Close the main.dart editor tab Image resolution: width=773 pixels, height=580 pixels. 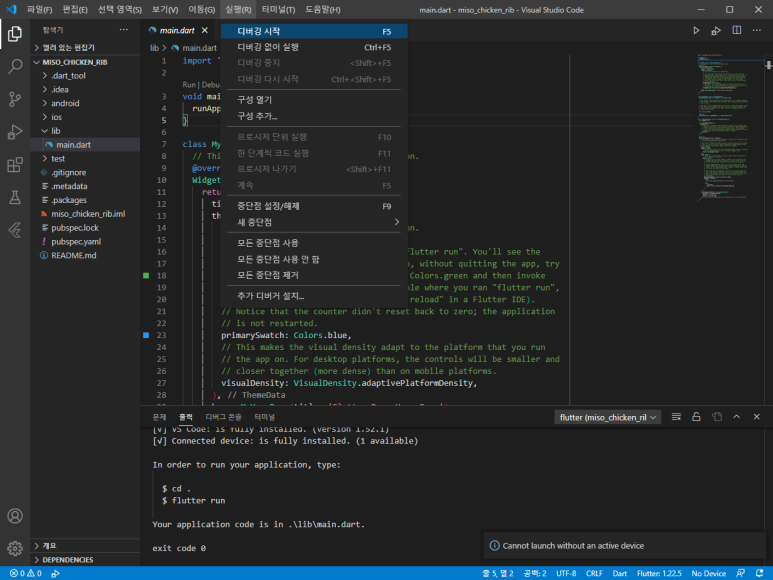click(x=205, y=31)
